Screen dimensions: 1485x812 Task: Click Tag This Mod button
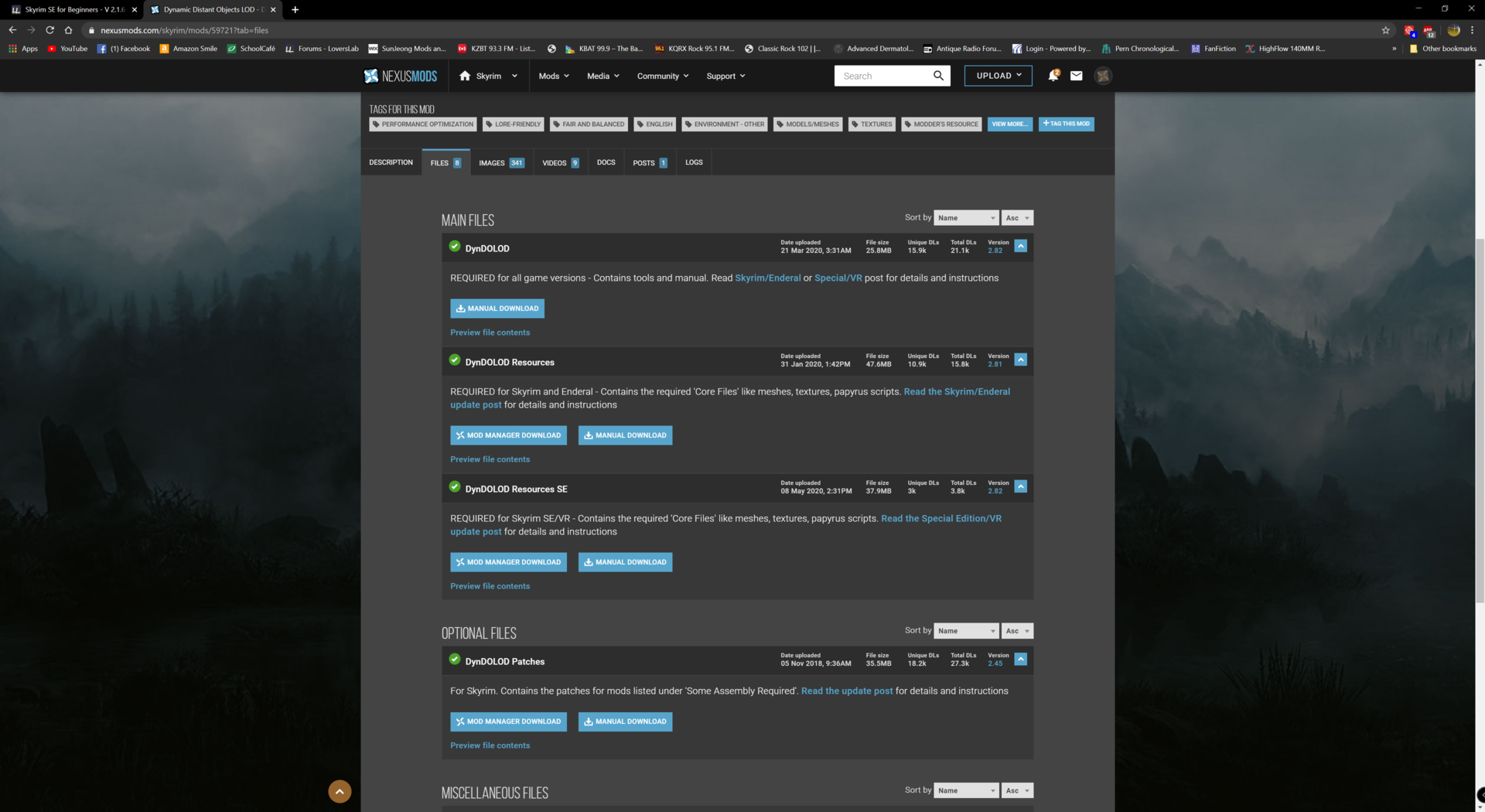[x=1066, y=124]
